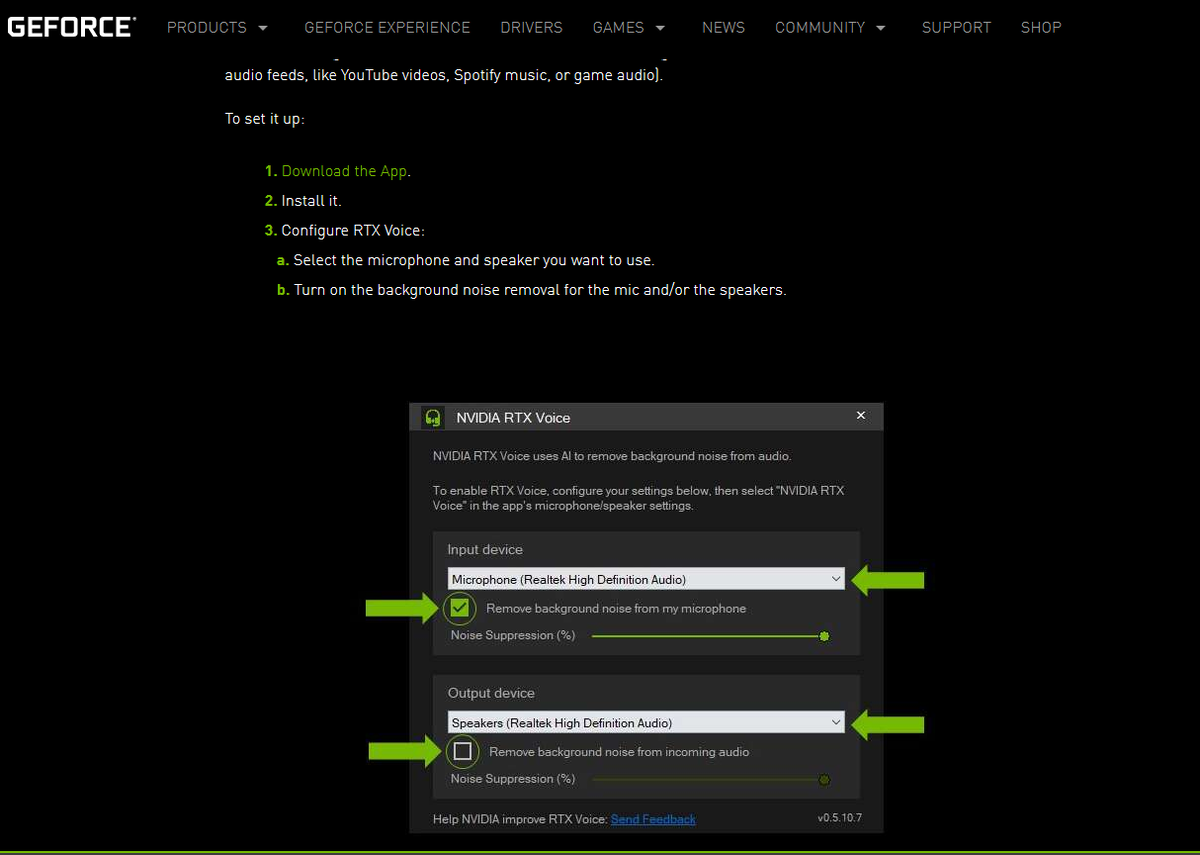Open the News section
This screenshot has height=855, width=1200.
[723, 28]
